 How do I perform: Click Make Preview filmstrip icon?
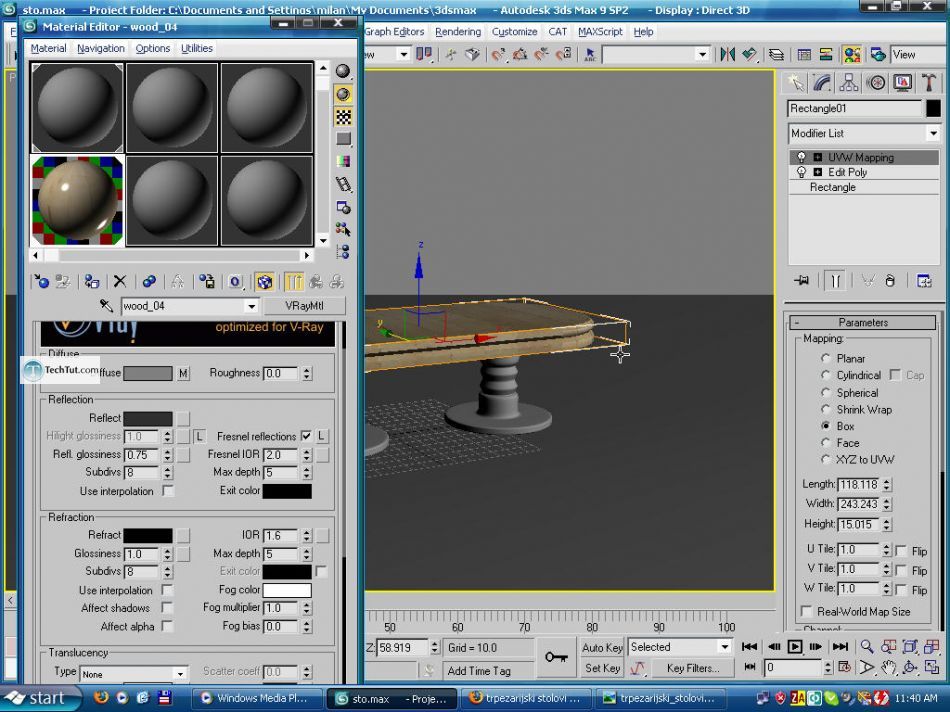pos(343,184)
